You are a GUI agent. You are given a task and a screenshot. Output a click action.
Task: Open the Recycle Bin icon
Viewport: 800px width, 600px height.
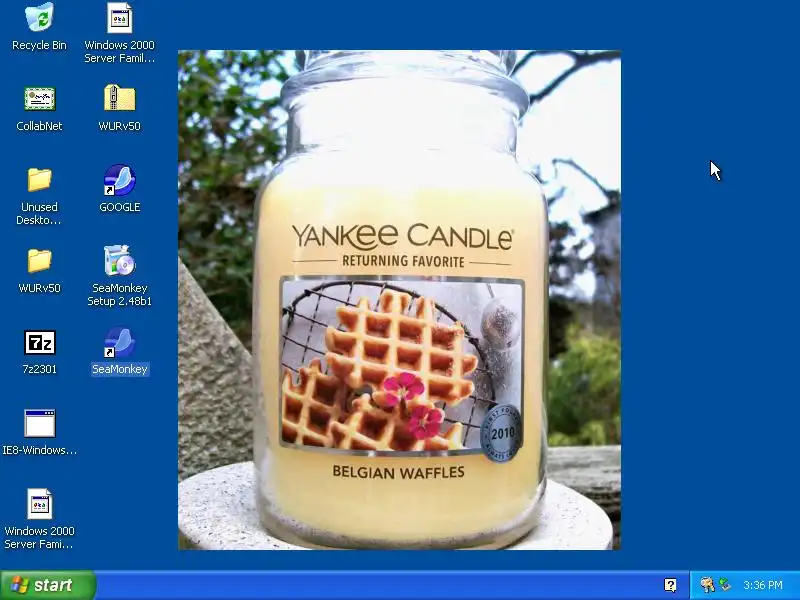39,17
